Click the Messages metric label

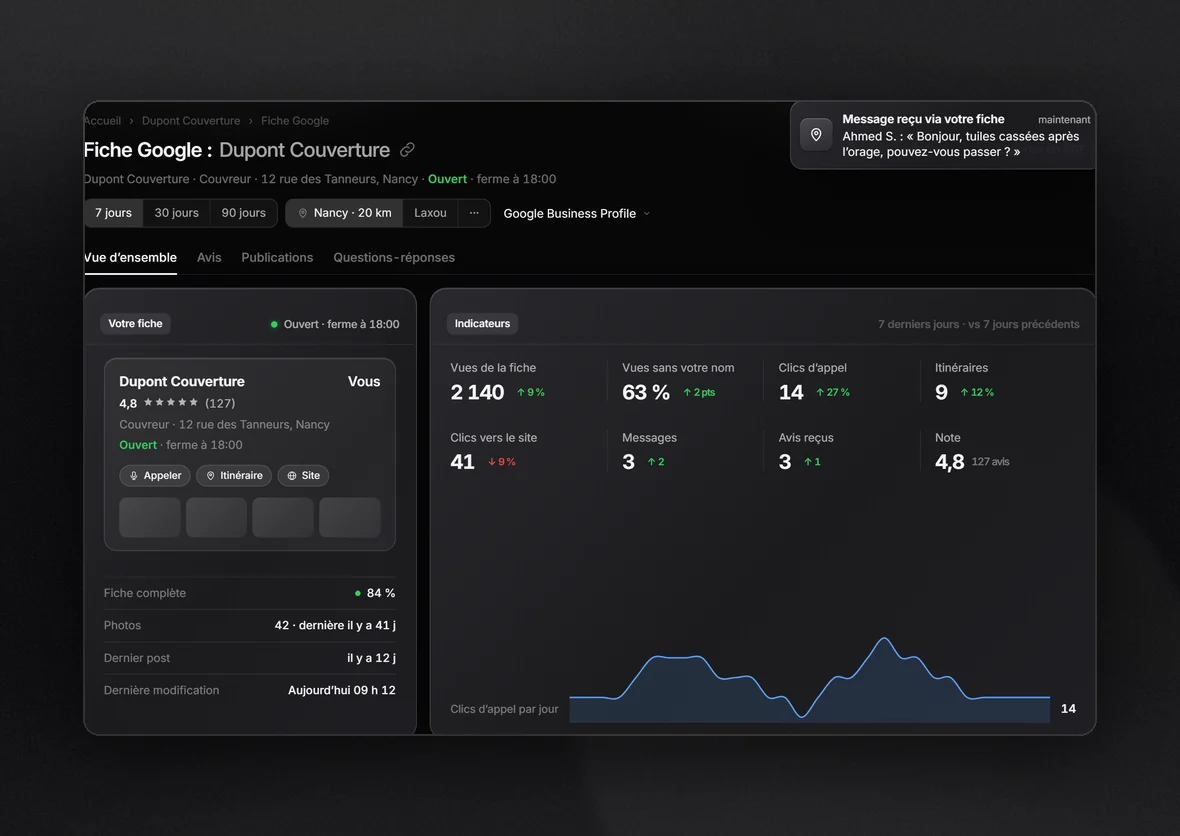point(649,438)
